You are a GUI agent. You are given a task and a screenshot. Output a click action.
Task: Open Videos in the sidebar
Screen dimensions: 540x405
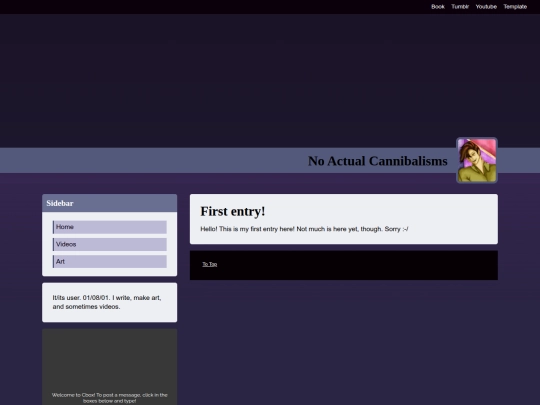(110, 244)
